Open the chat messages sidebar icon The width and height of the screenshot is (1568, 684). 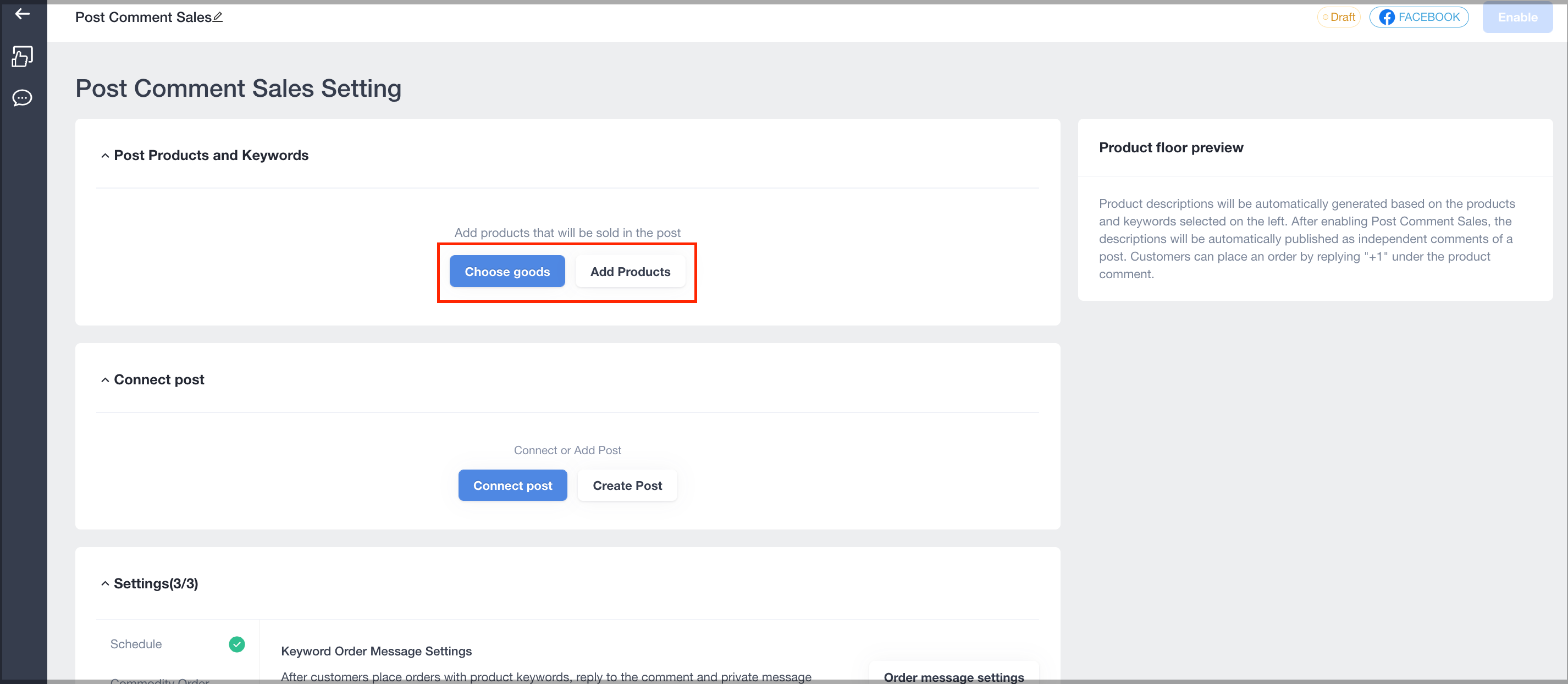coord(23,98)
